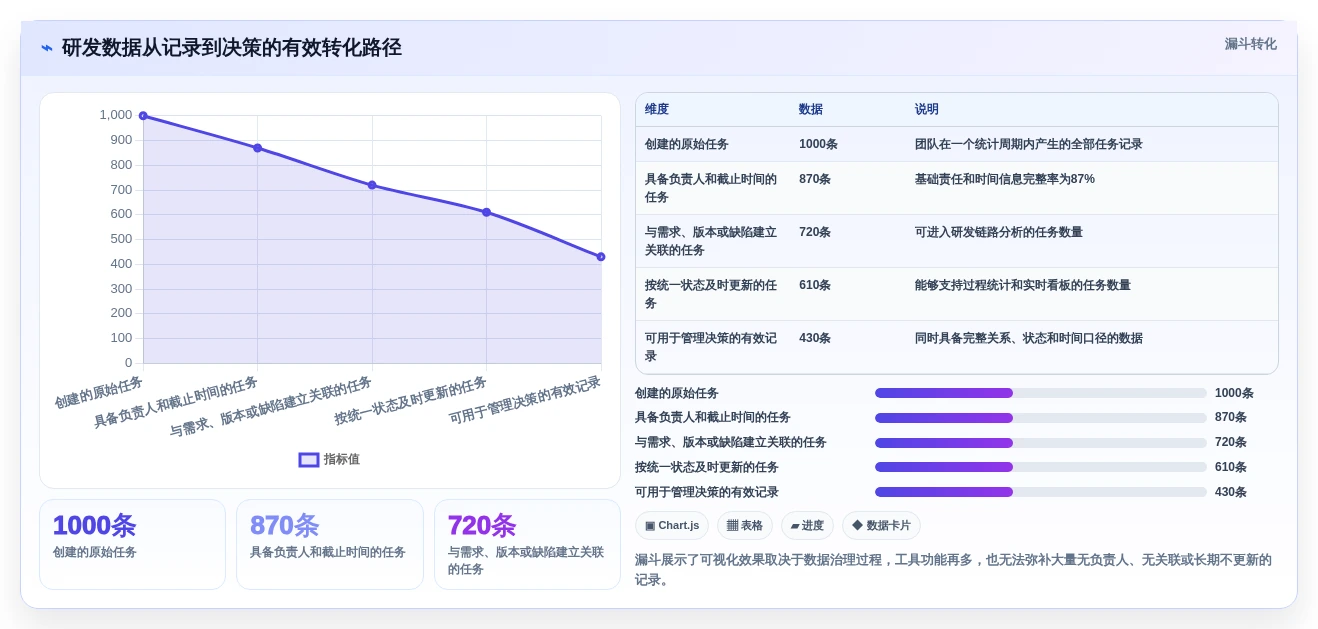This screenshot has width=1318, height=629.
Task: Click the 维度 column header
Action: 657,110
